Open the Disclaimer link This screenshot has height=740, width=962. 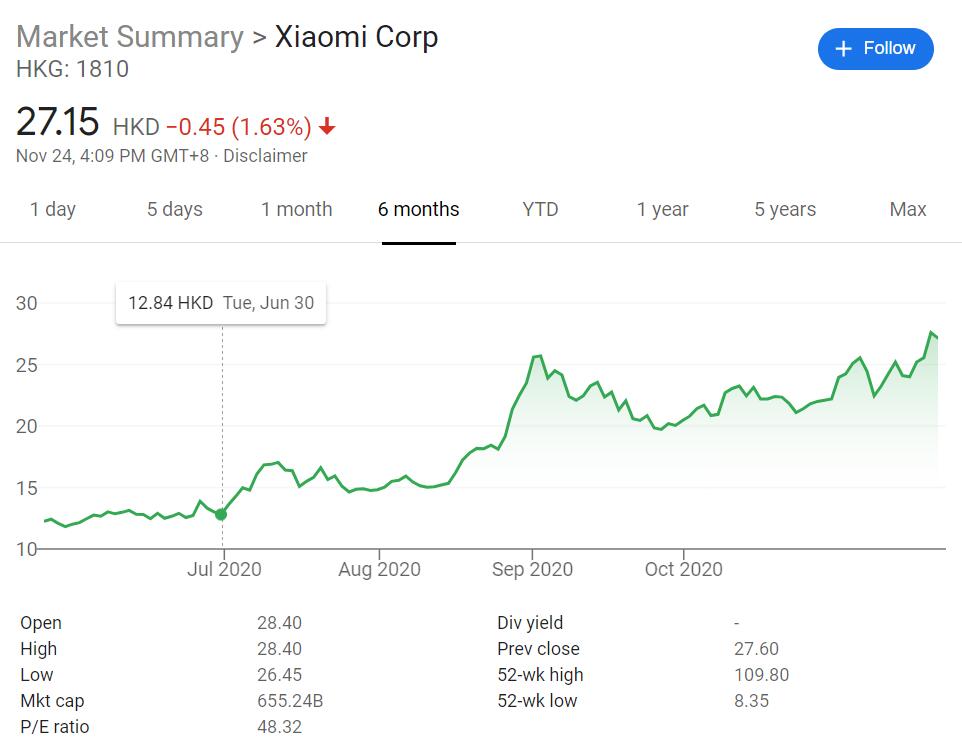(268, 156)
